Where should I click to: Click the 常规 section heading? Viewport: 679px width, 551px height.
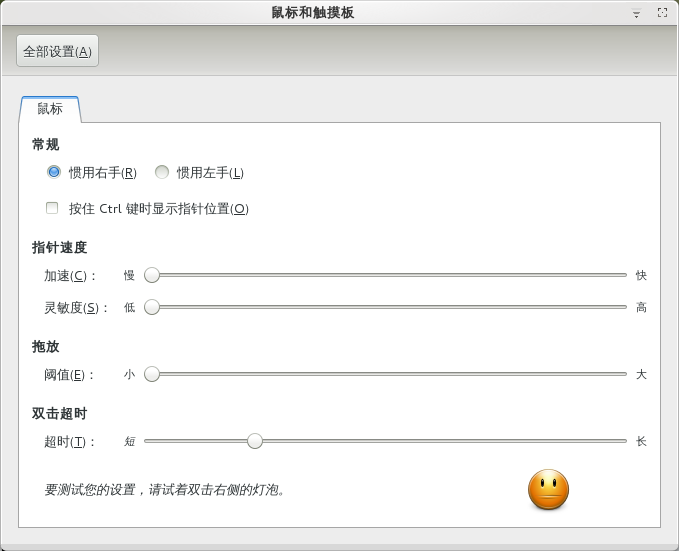pyautogui.click(x=45, y=144)
